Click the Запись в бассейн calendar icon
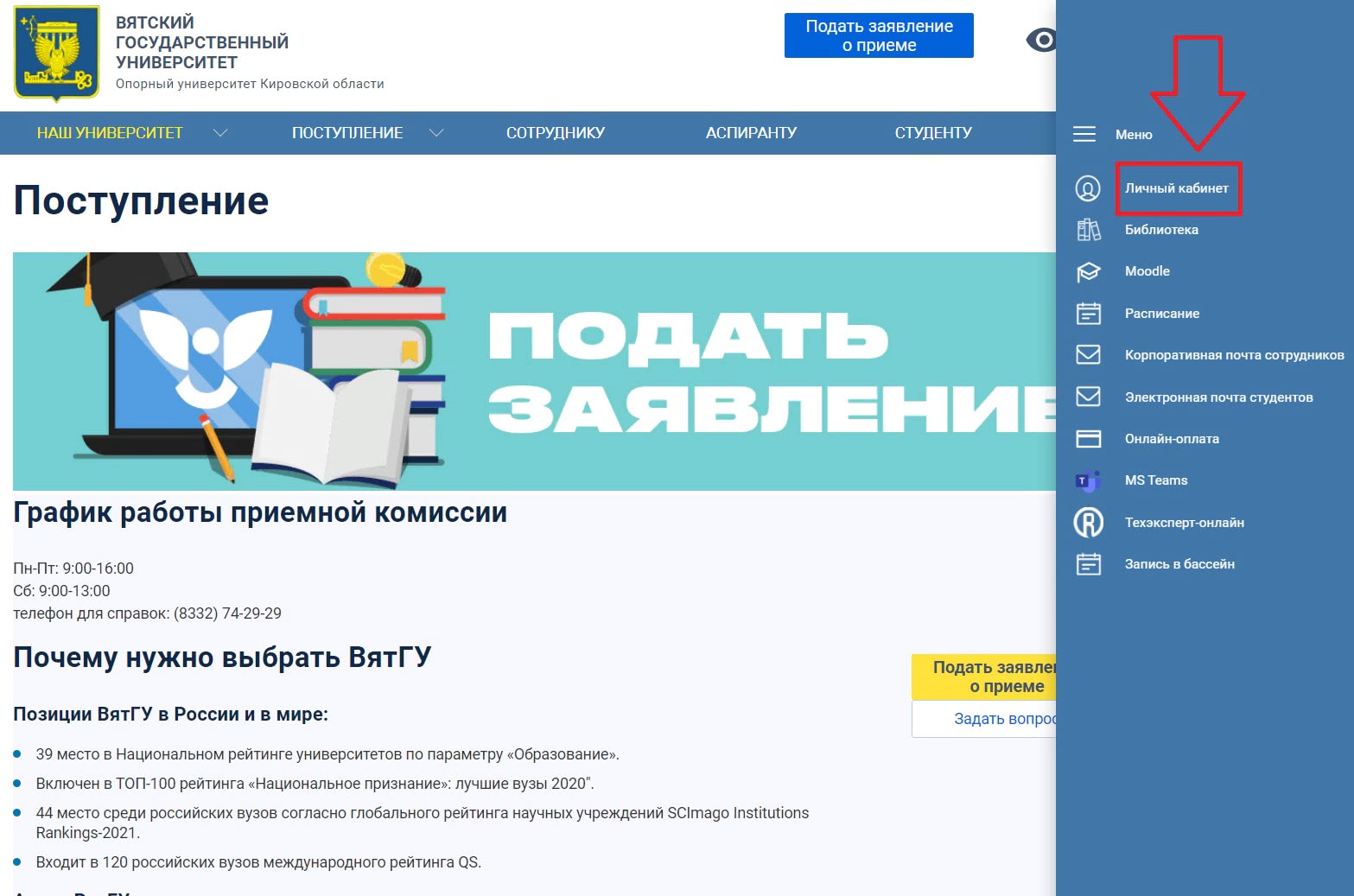The image size is (1354, 896). pos(1088,564)
